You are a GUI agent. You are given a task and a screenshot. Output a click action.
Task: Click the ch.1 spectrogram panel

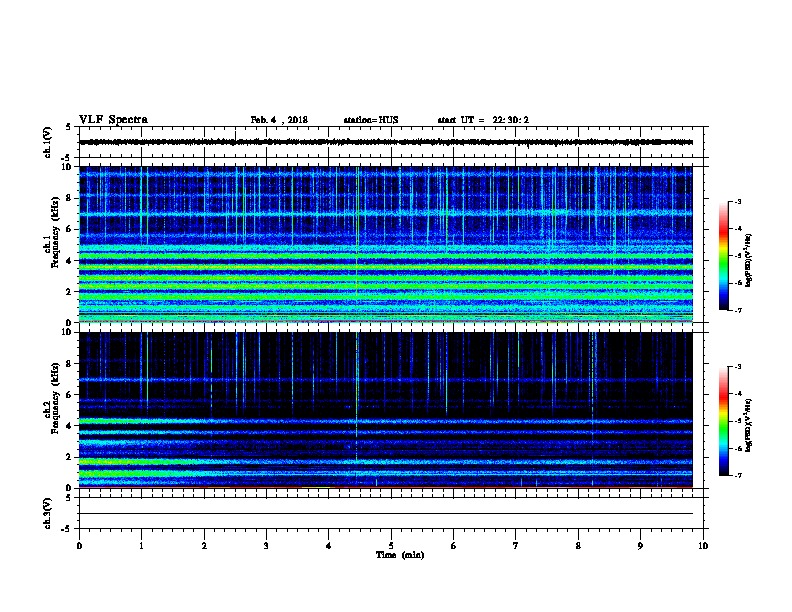point(386,244)
